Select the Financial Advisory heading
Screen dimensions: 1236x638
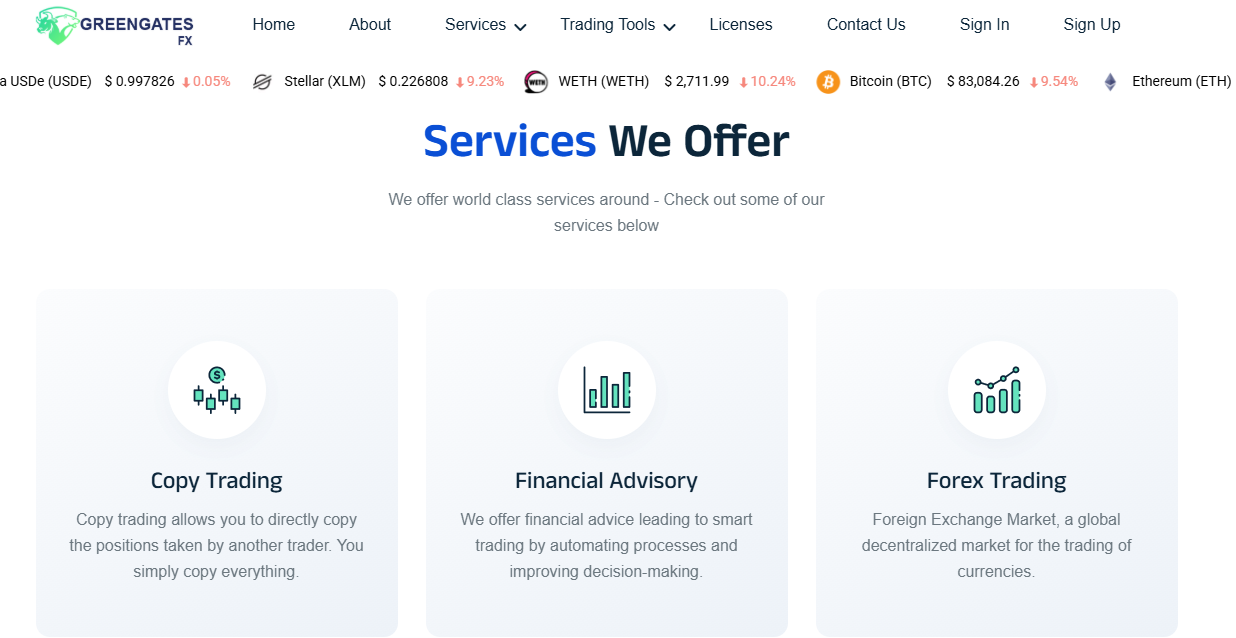(607, 481)
